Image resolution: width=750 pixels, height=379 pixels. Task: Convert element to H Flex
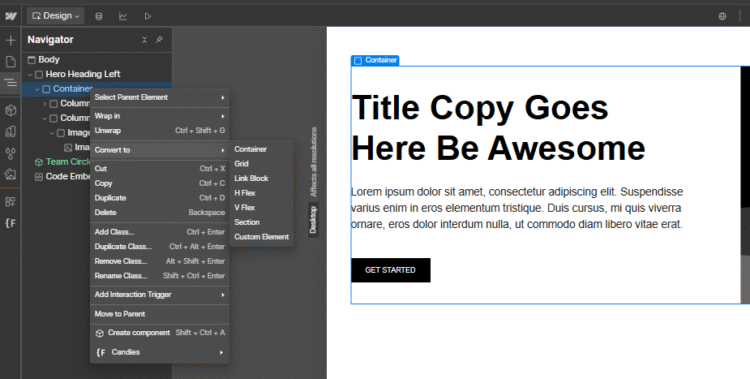[261, 193]
